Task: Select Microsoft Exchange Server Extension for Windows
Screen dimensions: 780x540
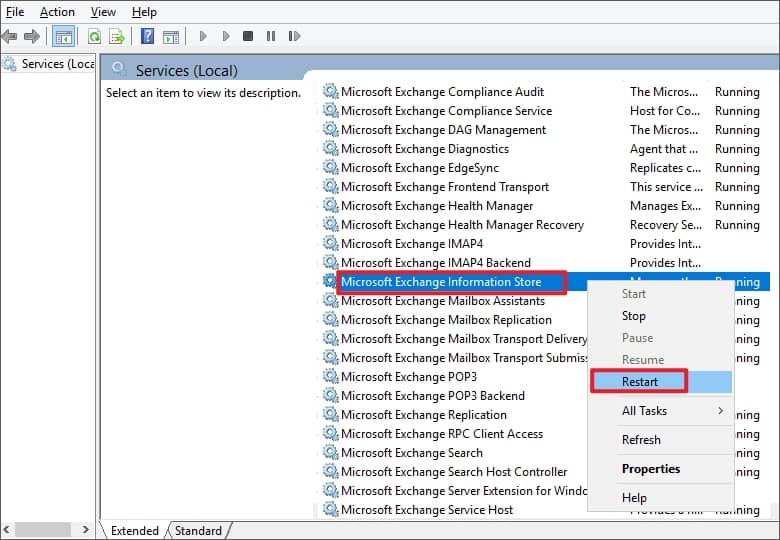Action: (464, 491)
